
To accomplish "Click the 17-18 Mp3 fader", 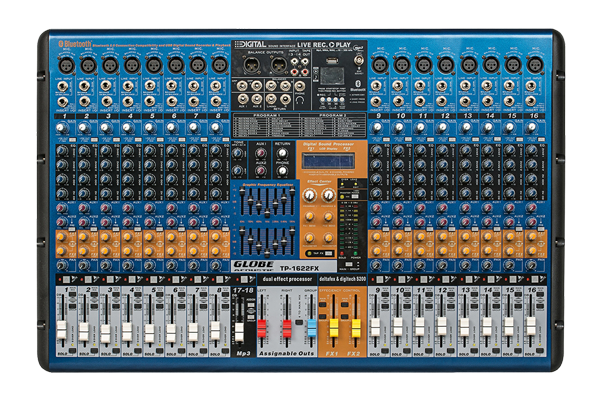I will click(239, 332).
